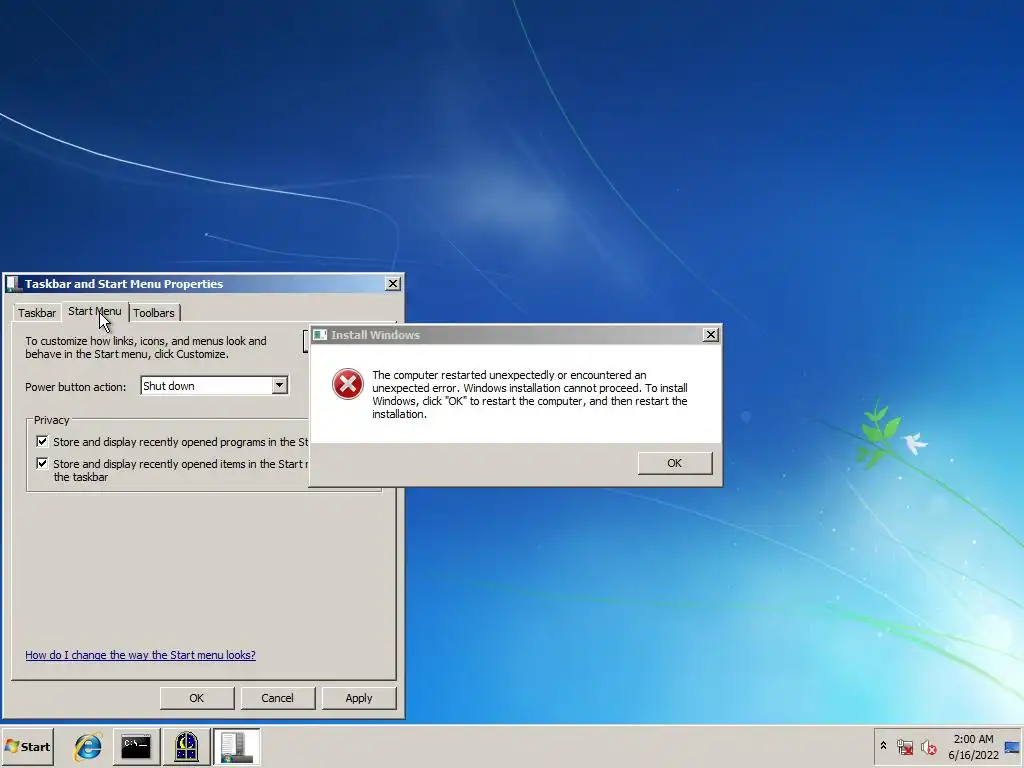Close the Install Windows error dialog
Image resolution: width=1024 pixels, height=768 pixels.
click(x=711, y=335)
